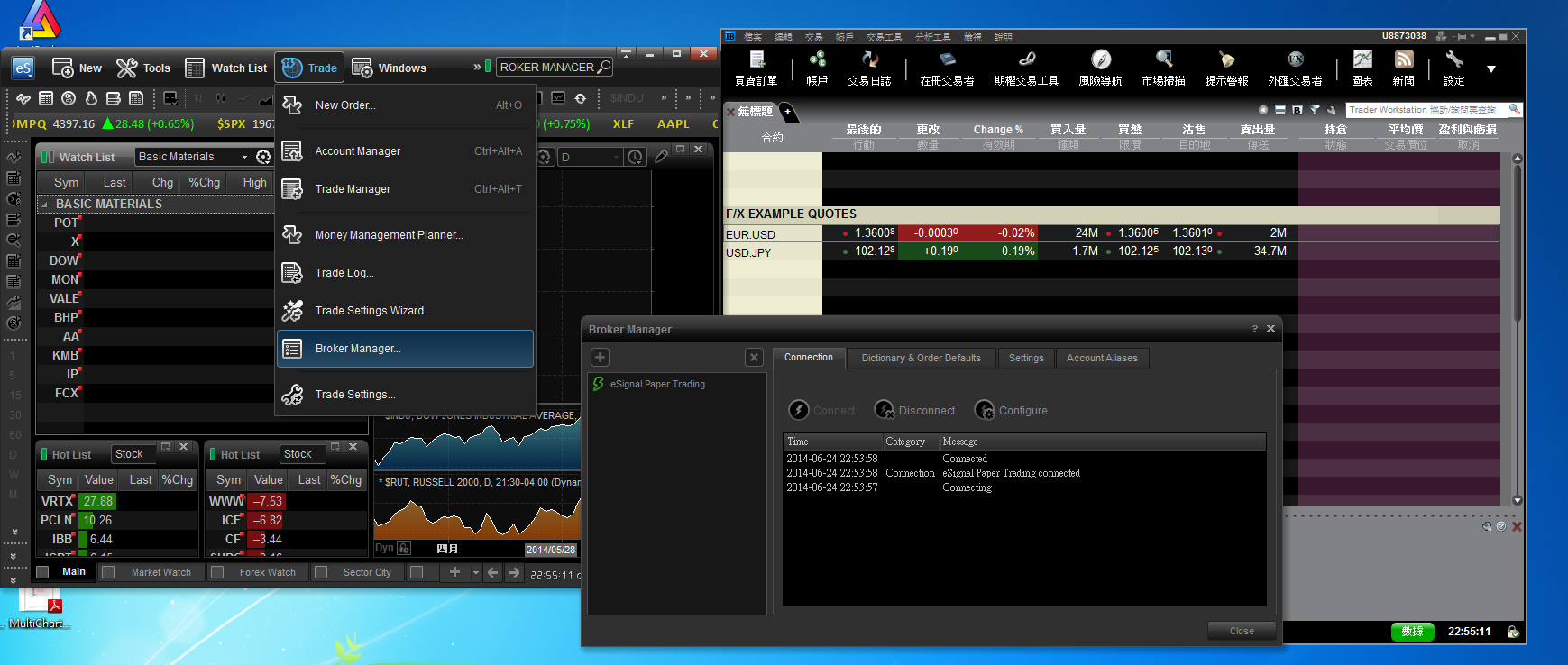Open TWS FX trader icon
Screen dimensions: 1568x665
1295,68
